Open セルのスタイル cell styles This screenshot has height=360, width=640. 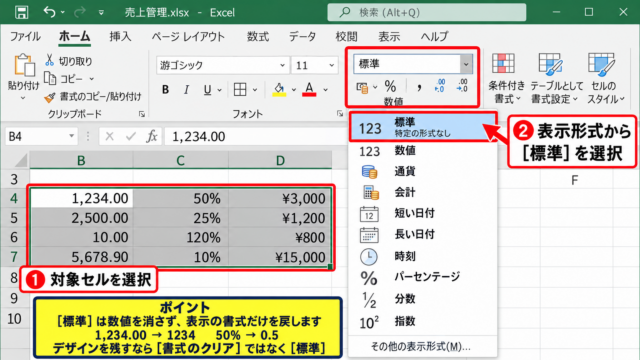click(605, 78)
